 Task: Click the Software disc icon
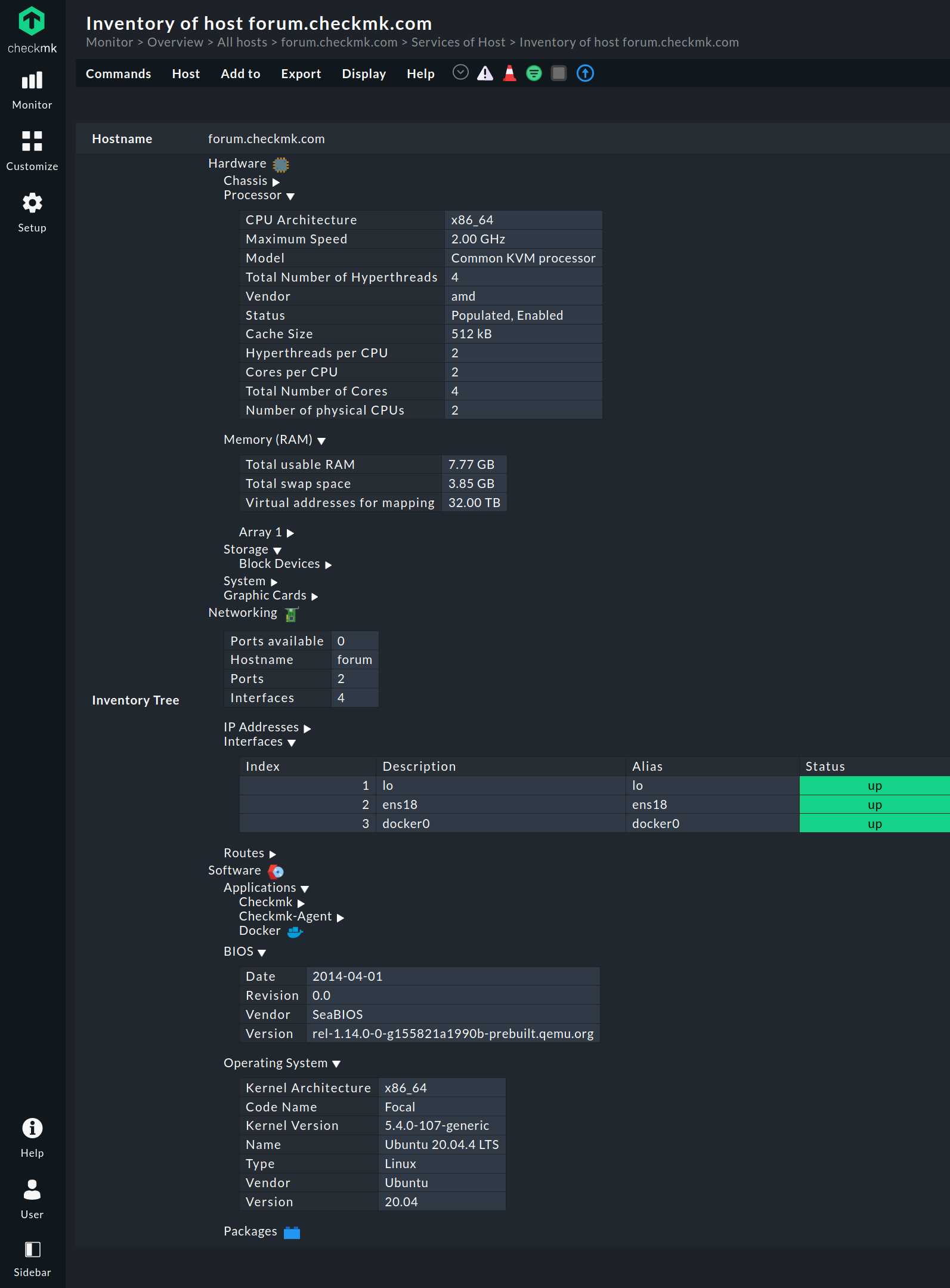click(276, 872)
